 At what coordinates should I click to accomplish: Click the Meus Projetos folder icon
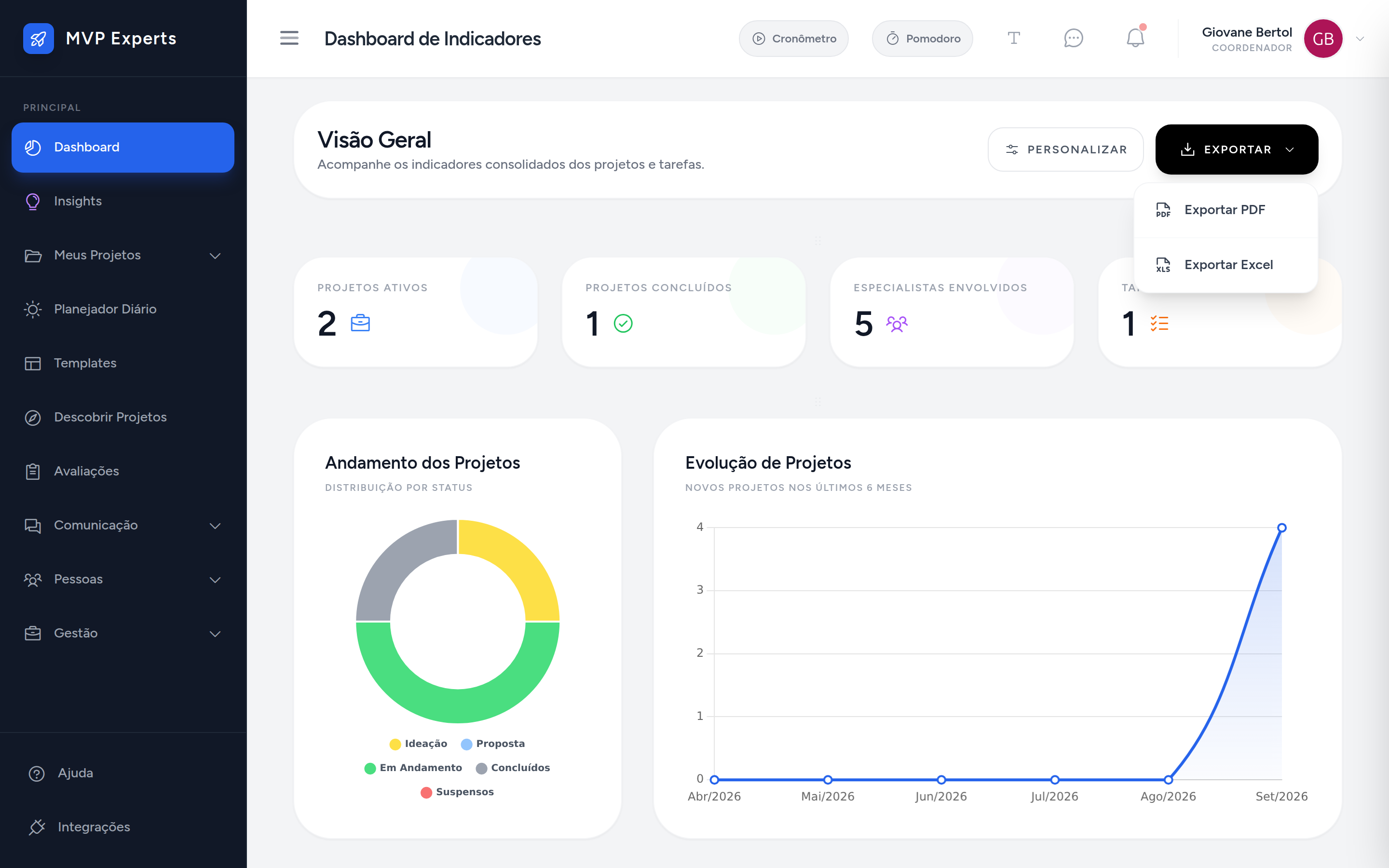[x=33, y=256]
